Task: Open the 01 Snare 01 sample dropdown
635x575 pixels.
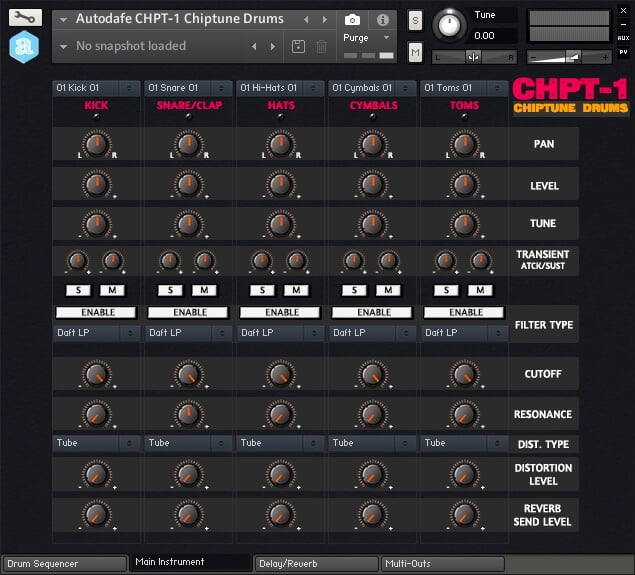Action: point(188,88)
